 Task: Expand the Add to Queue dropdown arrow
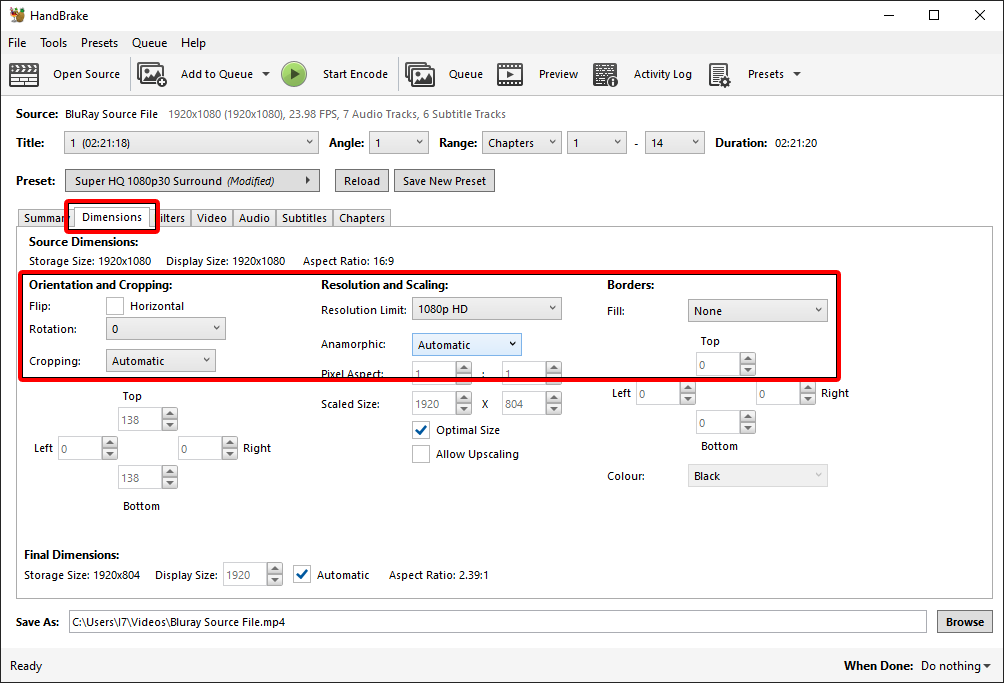[266, 74]
